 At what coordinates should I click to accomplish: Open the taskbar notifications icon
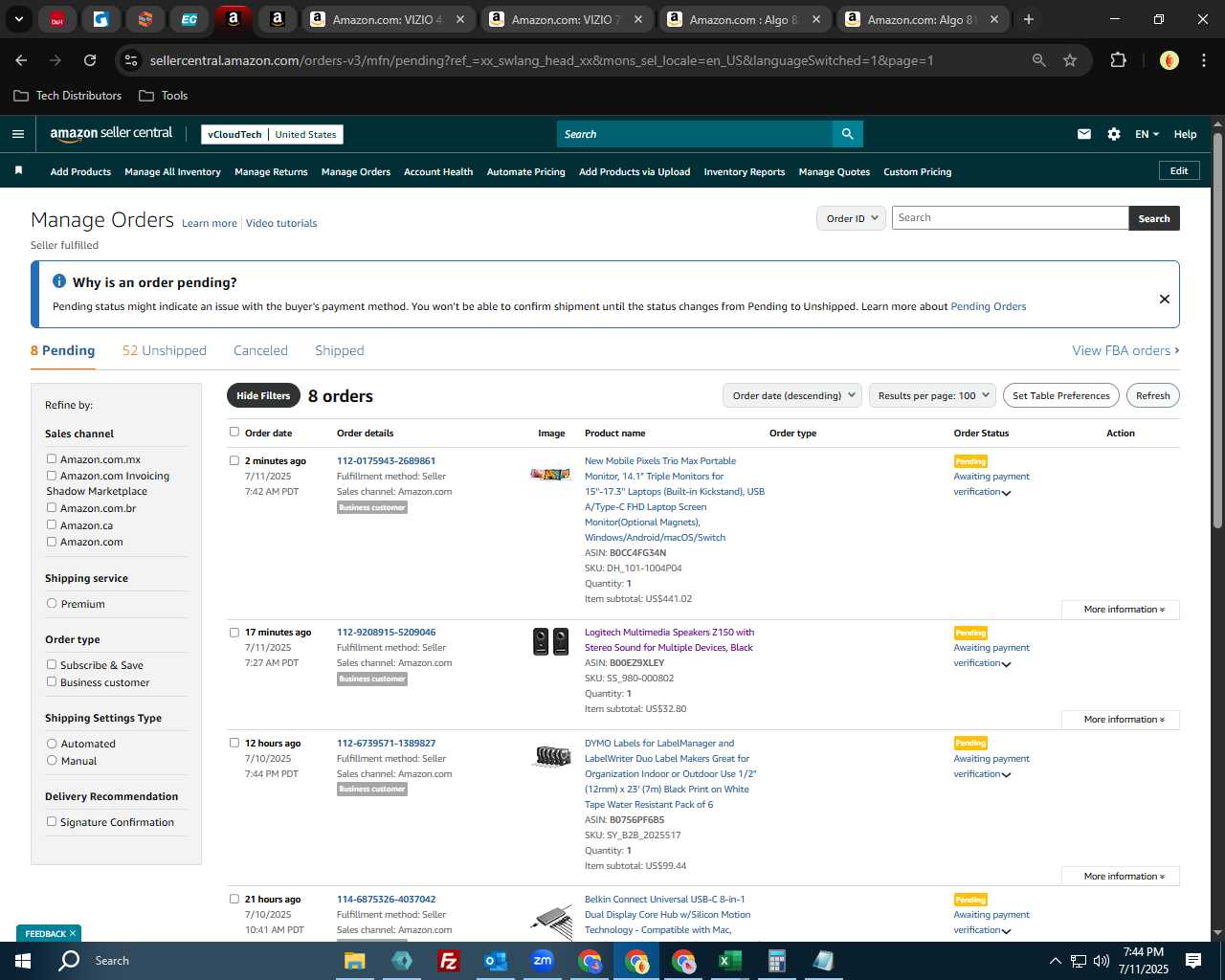[1193, 961]
